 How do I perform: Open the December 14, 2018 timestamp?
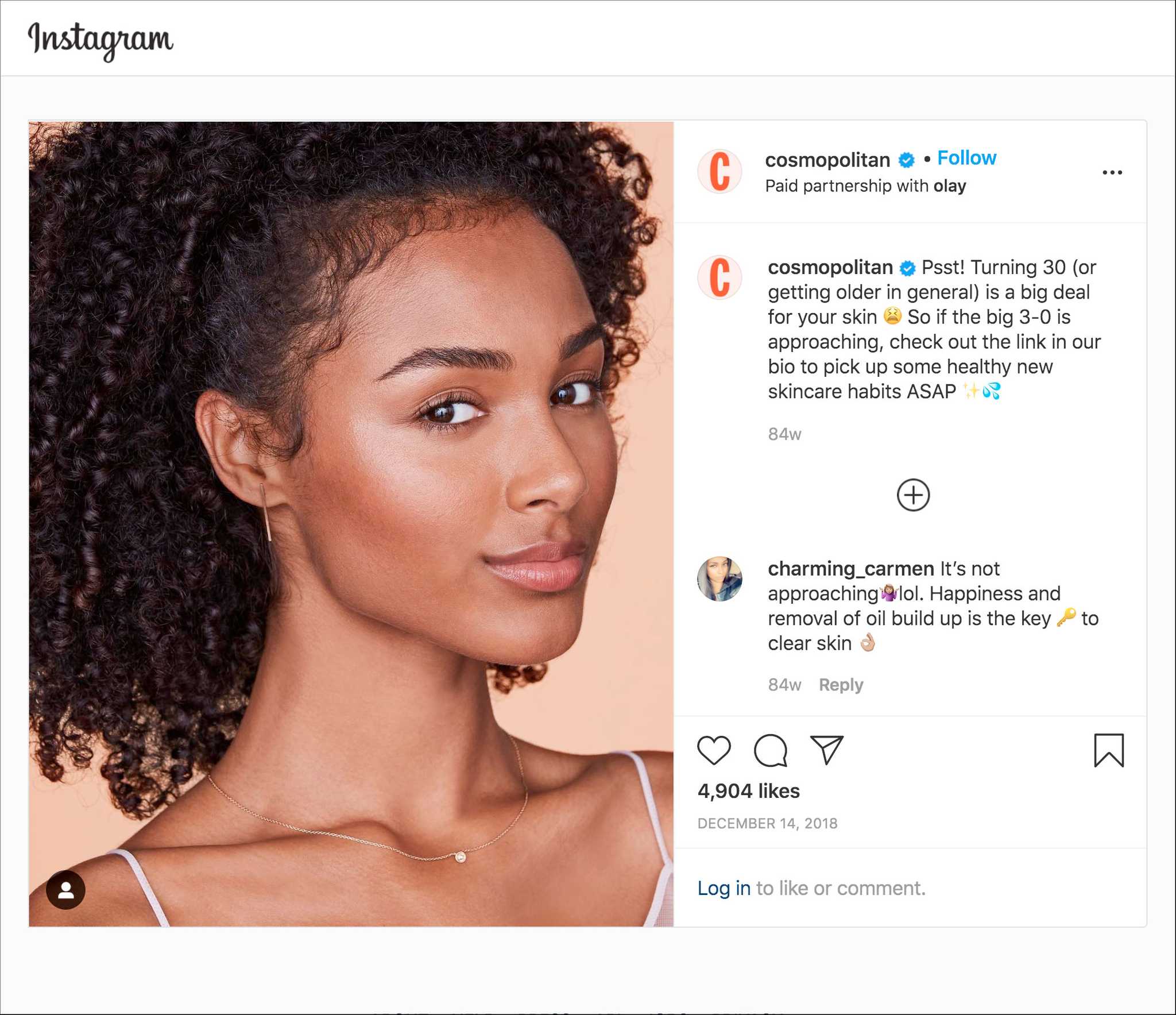coord(767,823)
